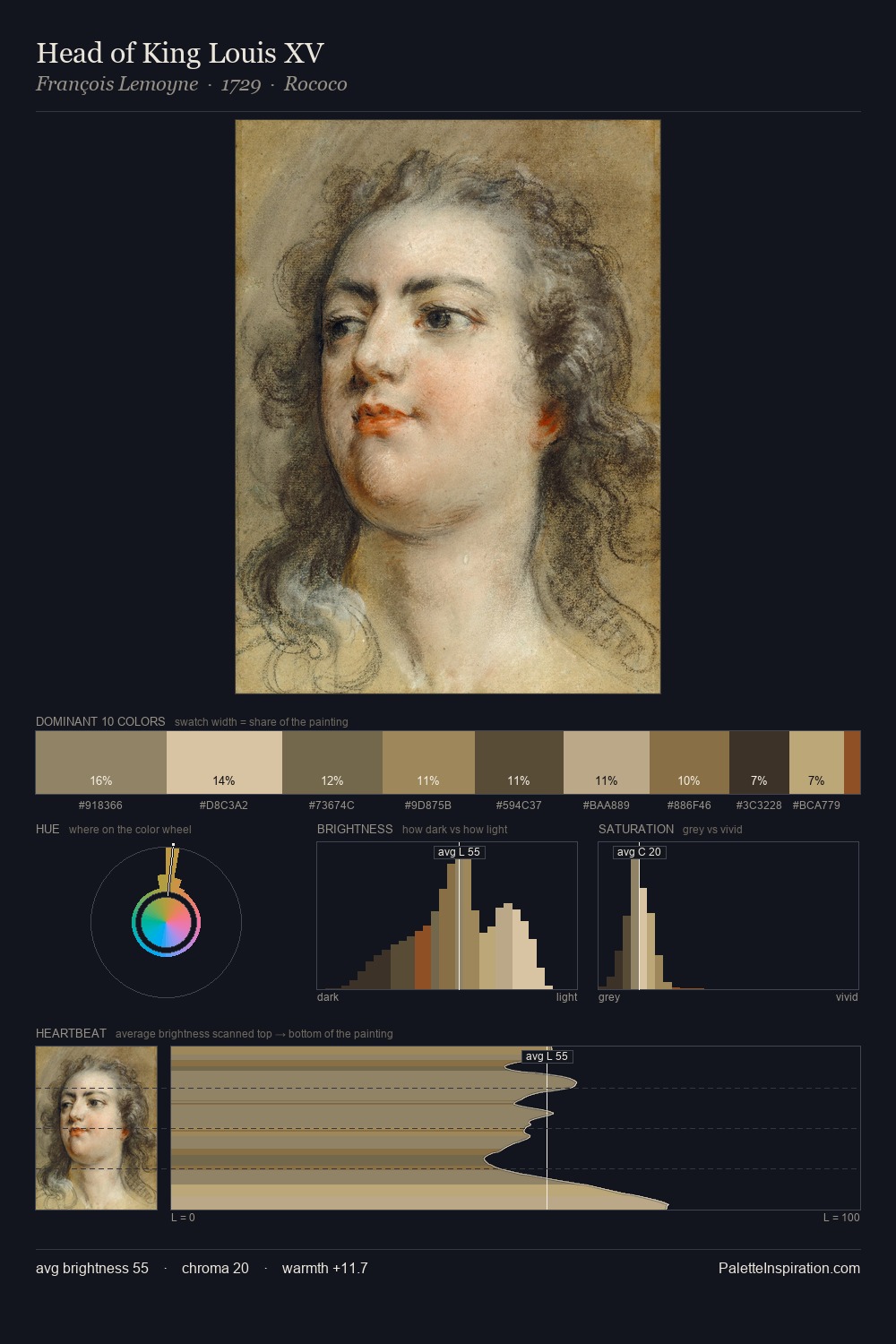The width and height of the screenshot is (896, 1344).
Task: Click the 'light' axis label under Brightness
Action: click(566, 997)
